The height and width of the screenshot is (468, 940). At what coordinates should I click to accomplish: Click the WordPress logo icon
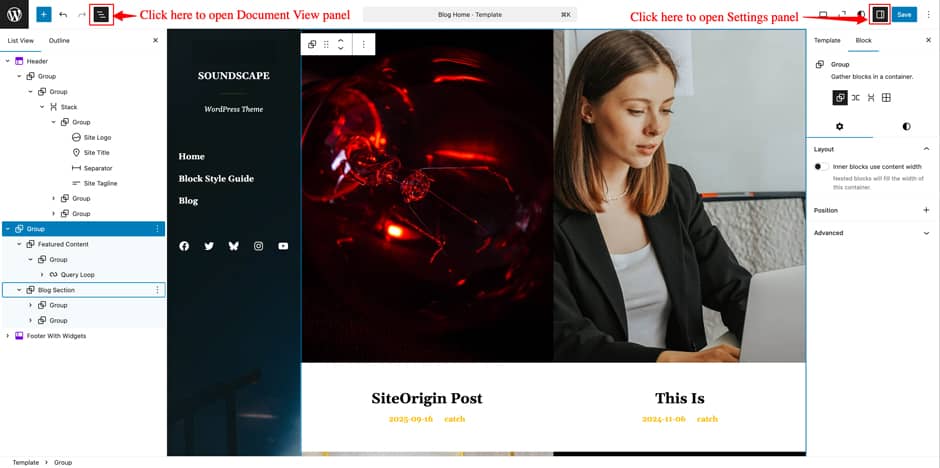(x=14, y=14)
